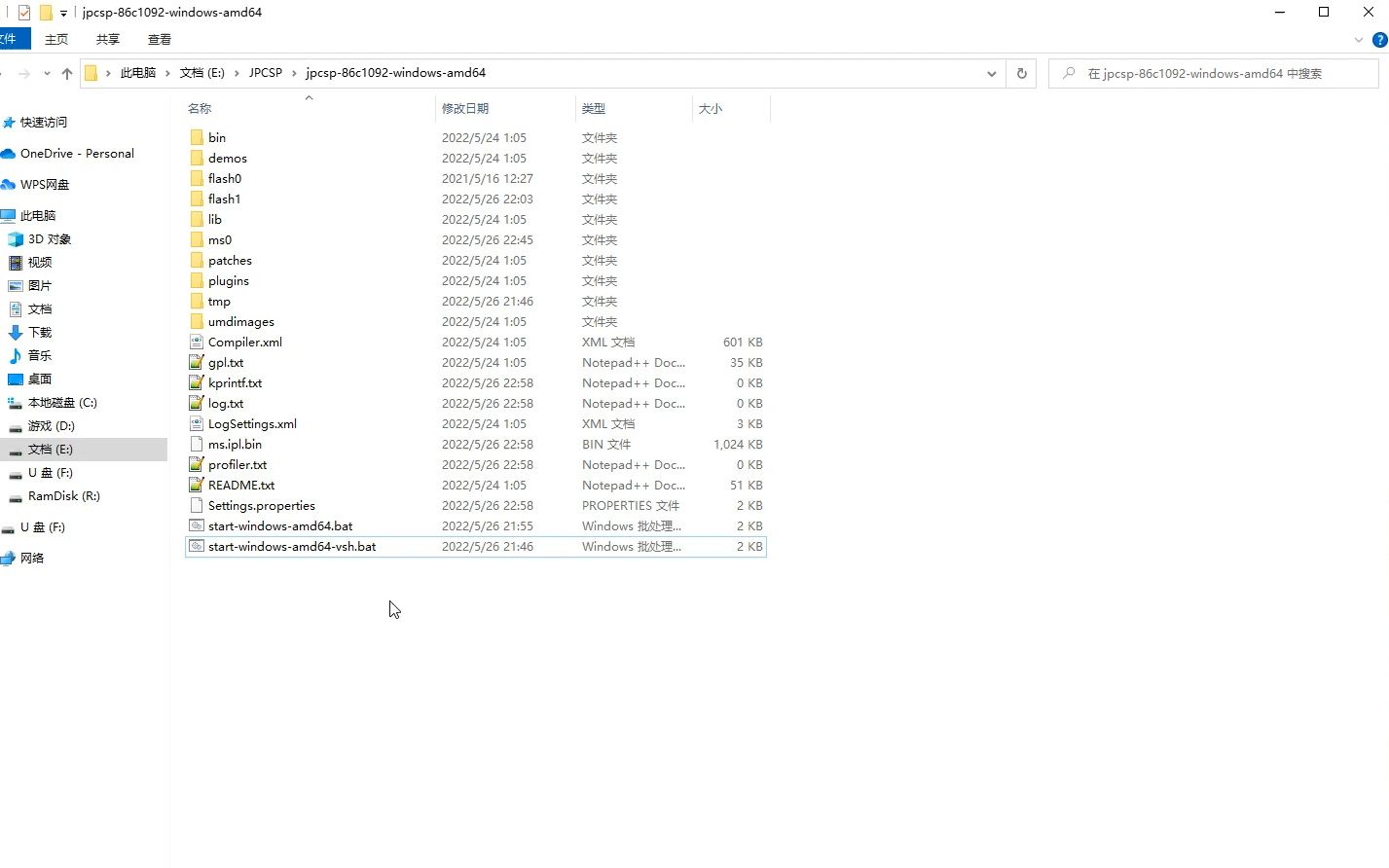Open the 共享 ribbon tab

pos(108,39)
